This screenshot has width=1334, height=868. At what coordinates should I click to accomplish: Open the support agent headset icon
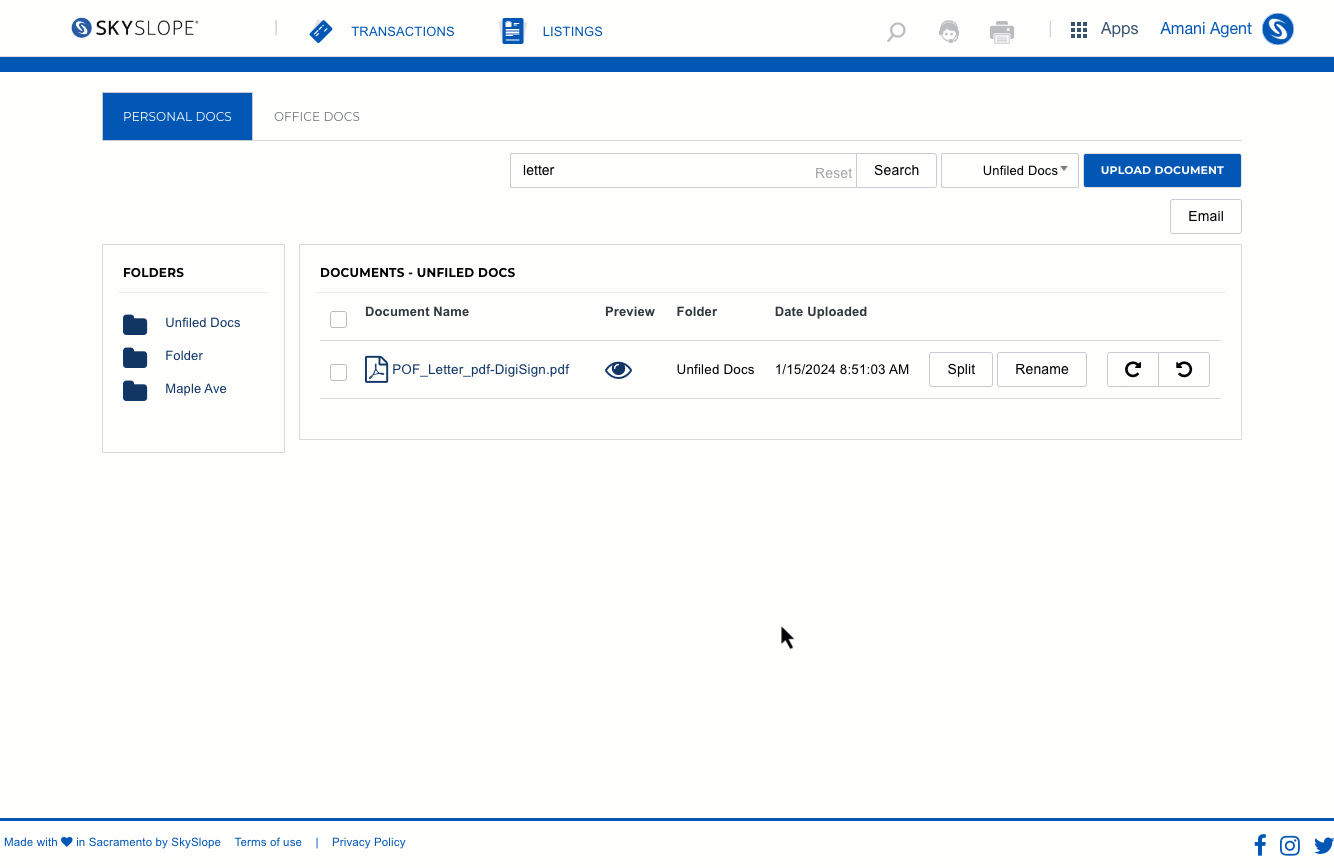[x=949, y=32]
